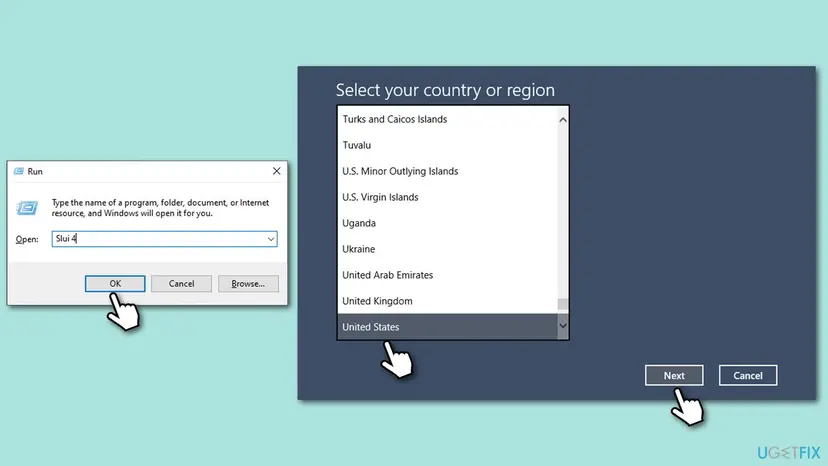Select Uganda from the list
The height and width of the screenshot is (466, 828).
[x=447, y=223]
